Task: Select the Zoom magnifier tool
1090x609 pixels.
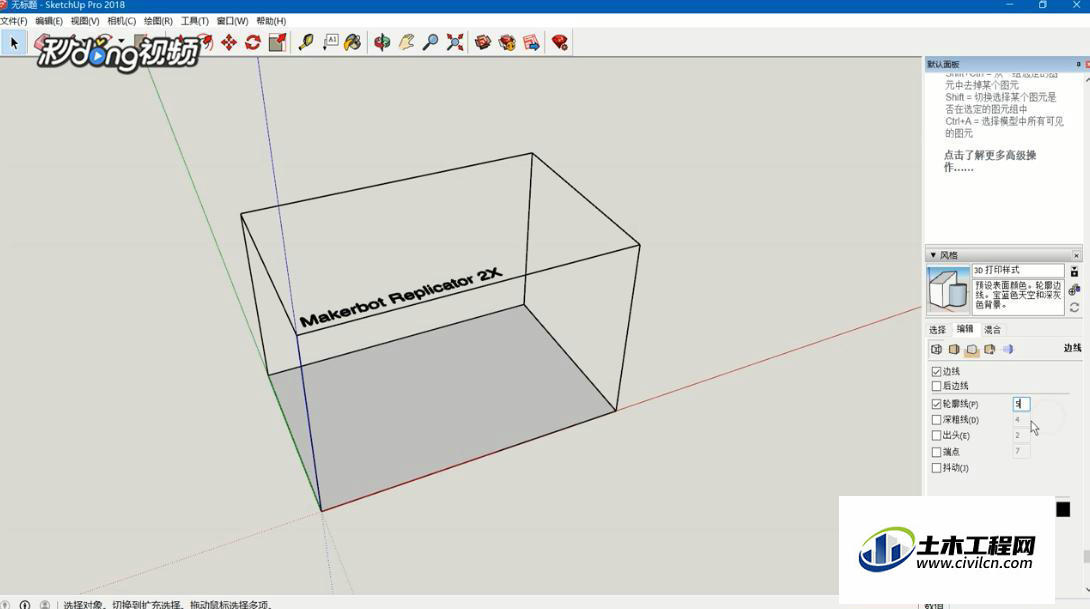Action: [430, 43]
